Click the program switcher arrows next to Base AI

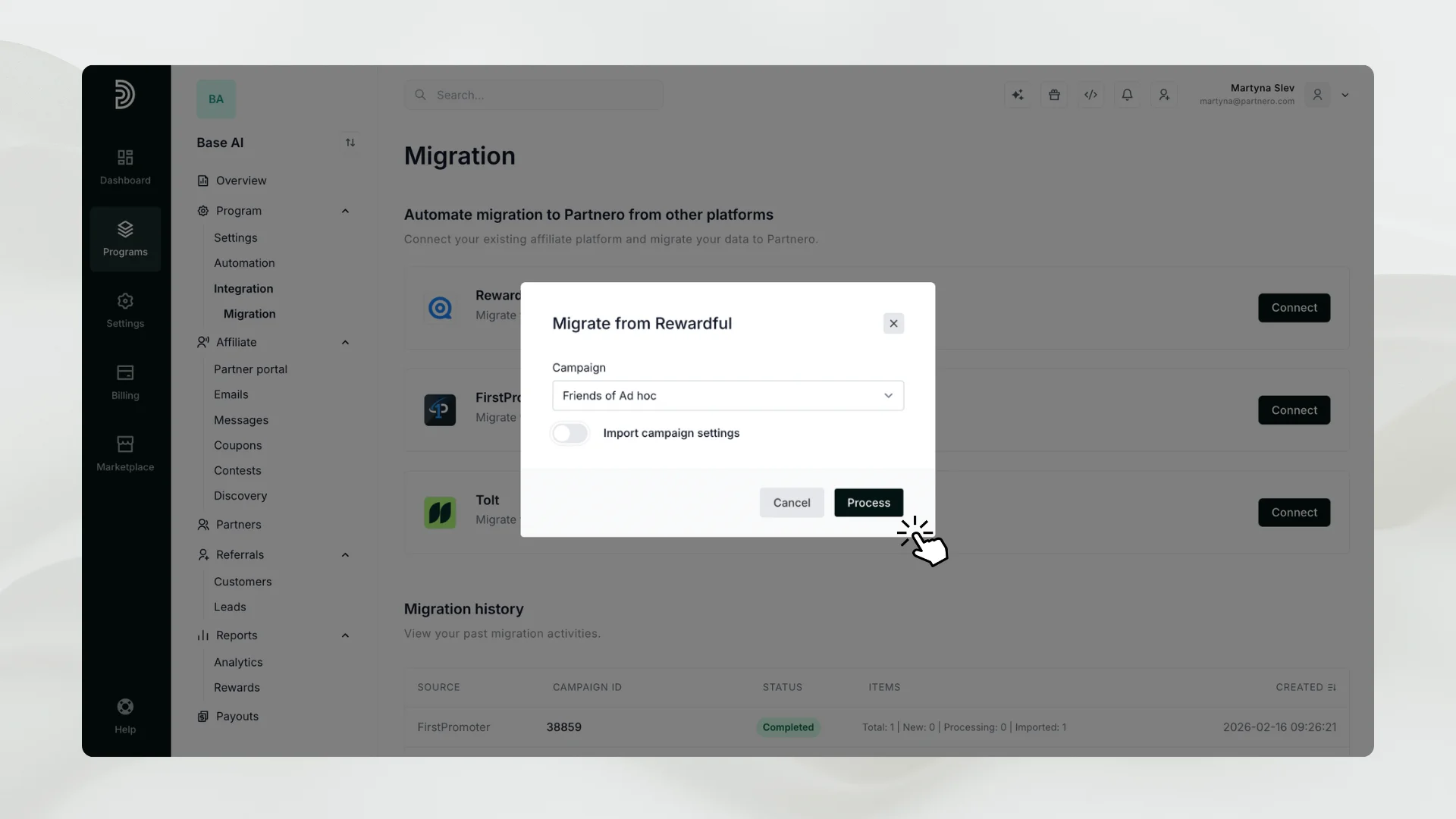click(x=350, y=143)
